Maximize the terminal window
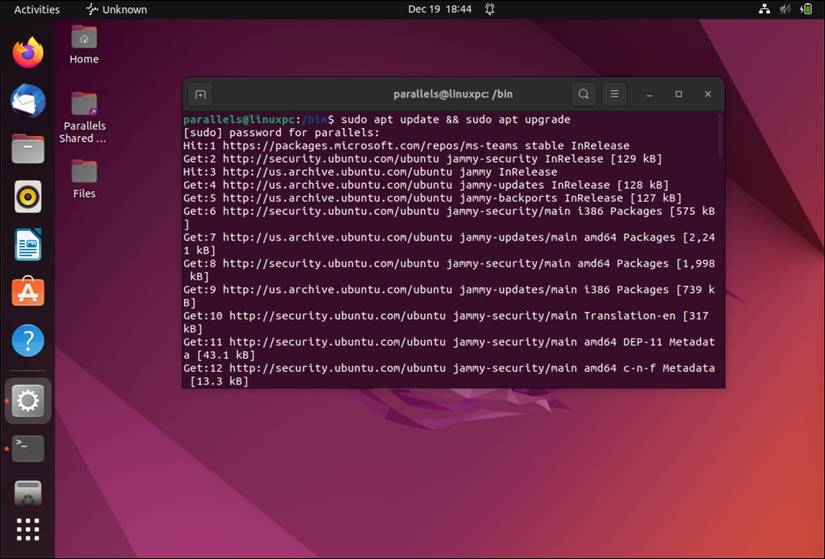Screen dimensions: 825x559 click(x=679, y=94)
